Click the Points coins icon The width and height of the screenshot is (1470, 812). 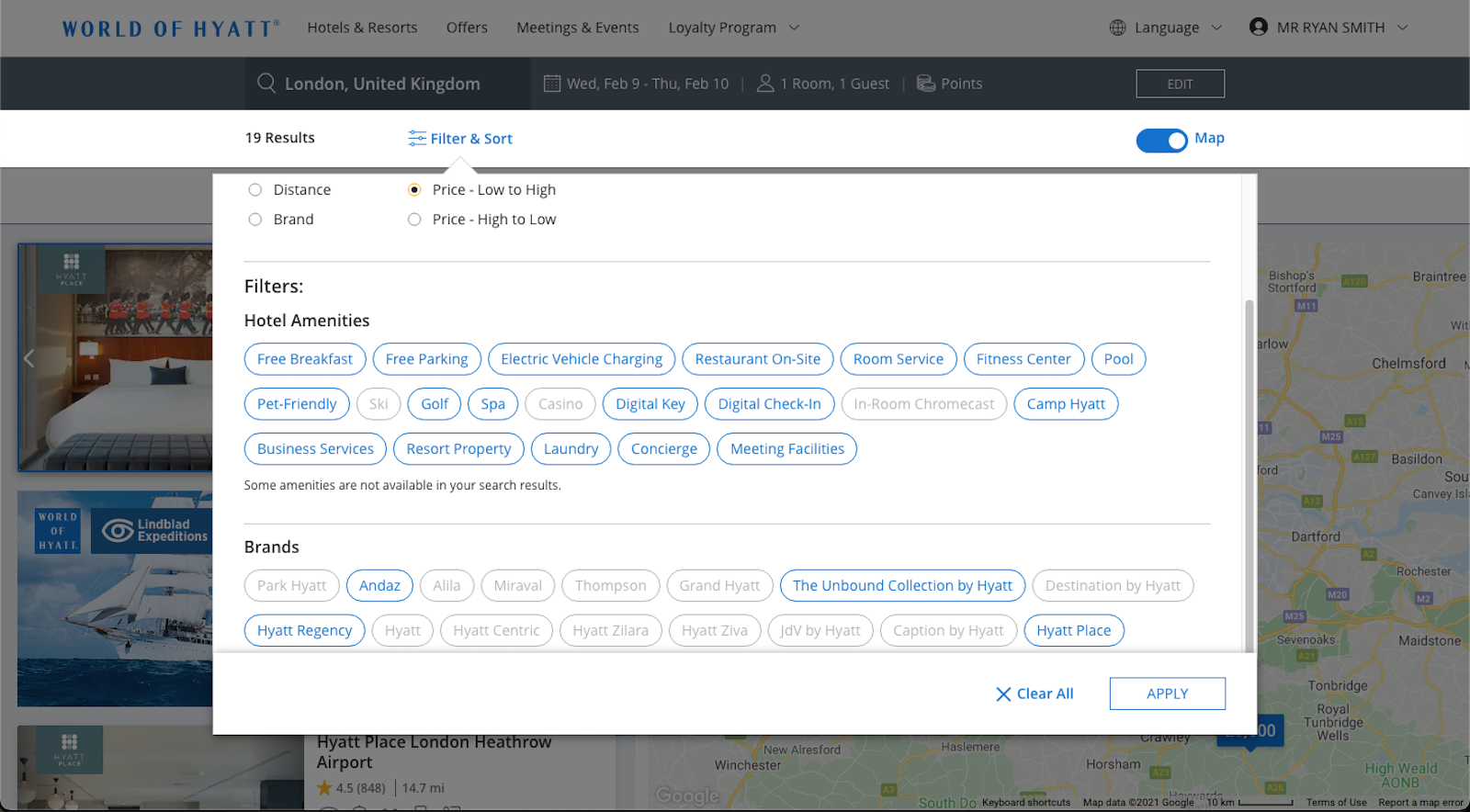click(926, 84)
